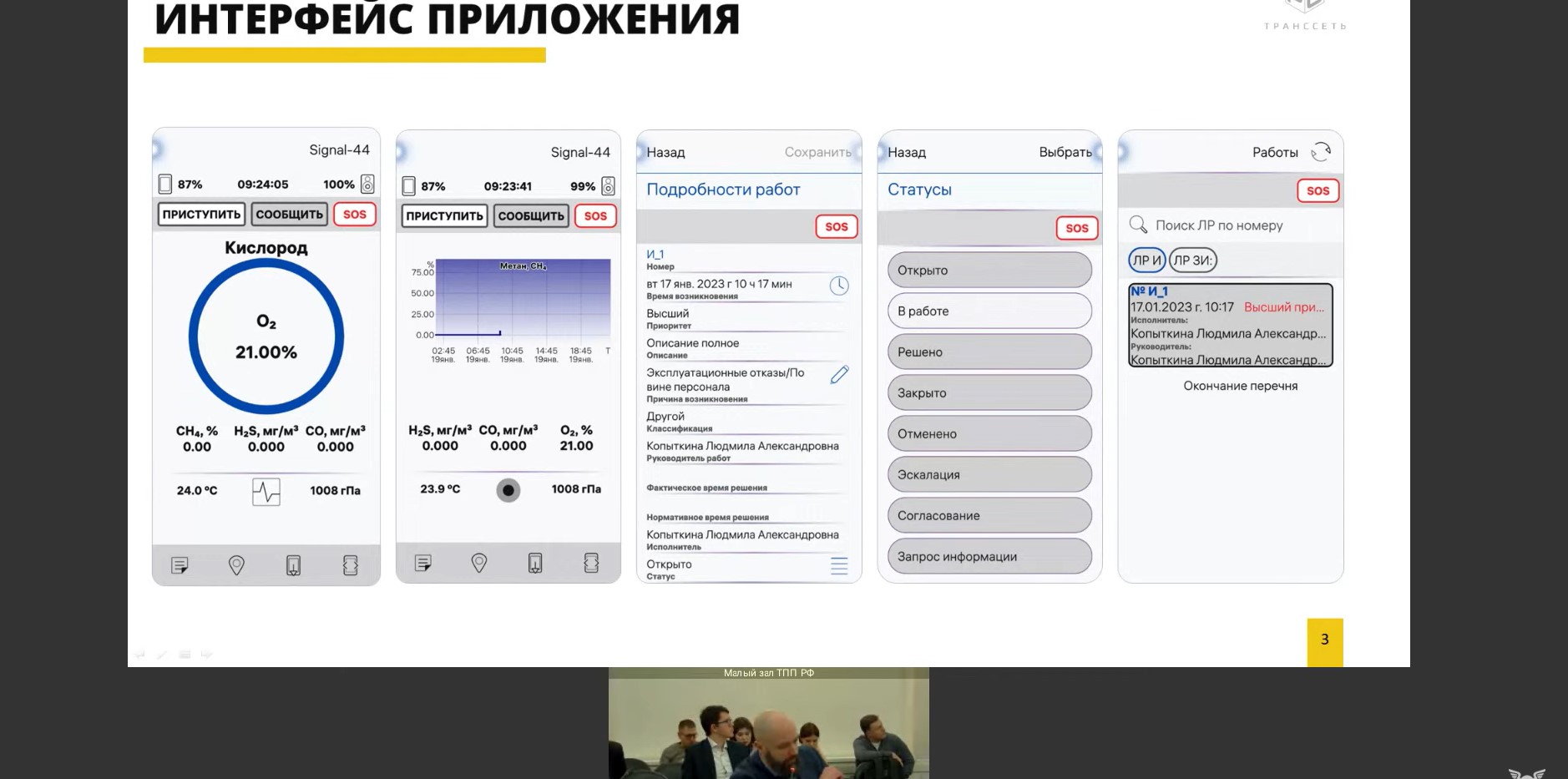Screen dimensions: 1568x779
Task: Click ПРИСТУПИТЬ on the Кислород phone screen
Action: (x=201, y=215)
